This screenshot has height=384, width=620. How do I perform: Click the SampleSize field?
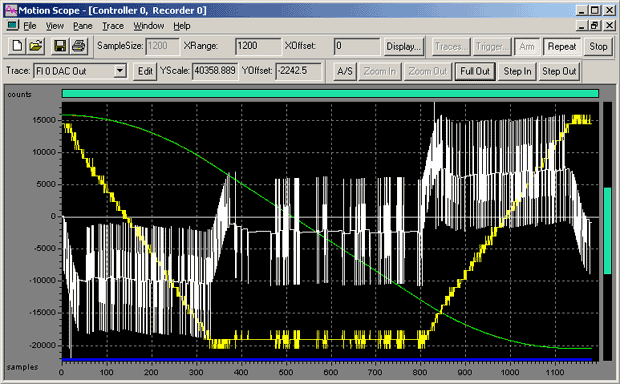pyautogui.click(x=163, y=46)
